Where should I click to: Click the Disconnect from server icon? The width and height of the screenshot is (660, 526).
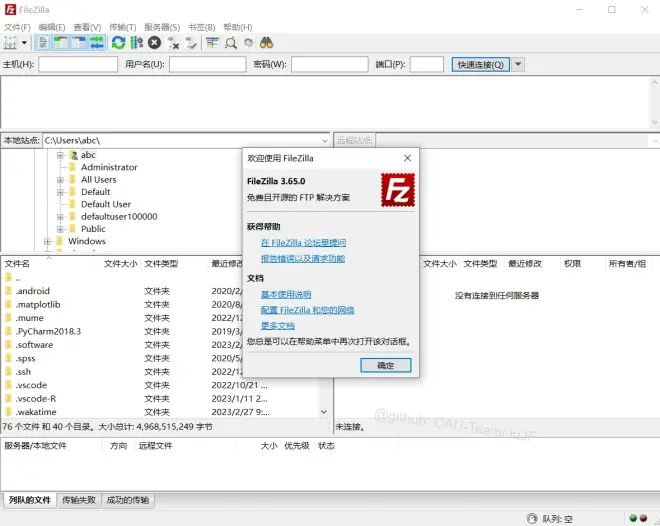(173, 43)
